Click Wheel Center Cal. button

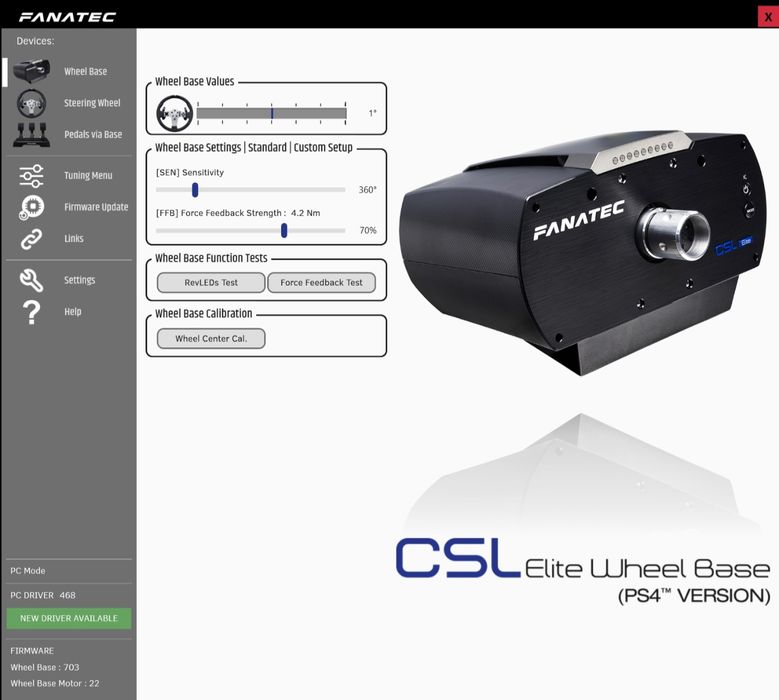click(x=211, y=339)
